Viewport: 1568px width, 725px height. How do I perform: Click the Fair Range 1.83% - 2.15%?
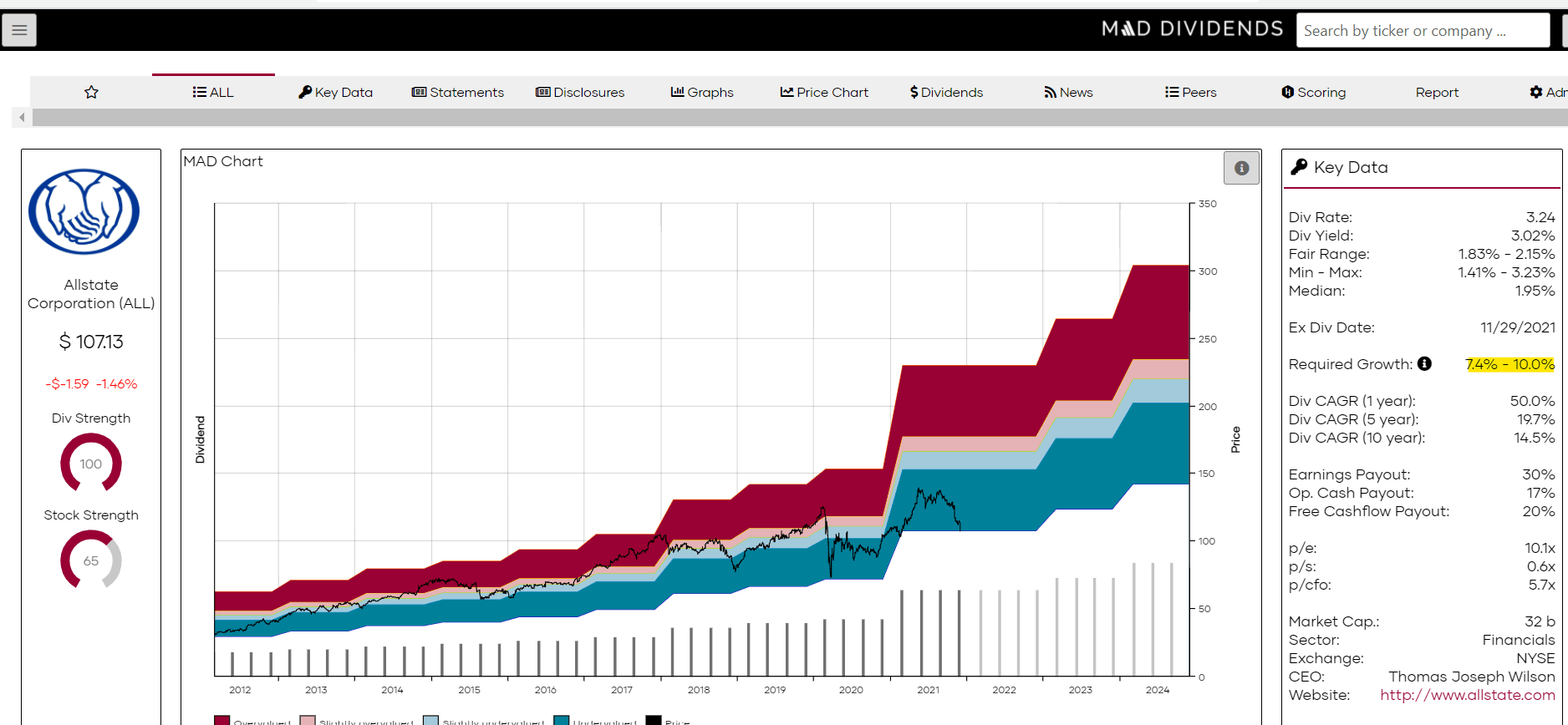pos(1507,254)
